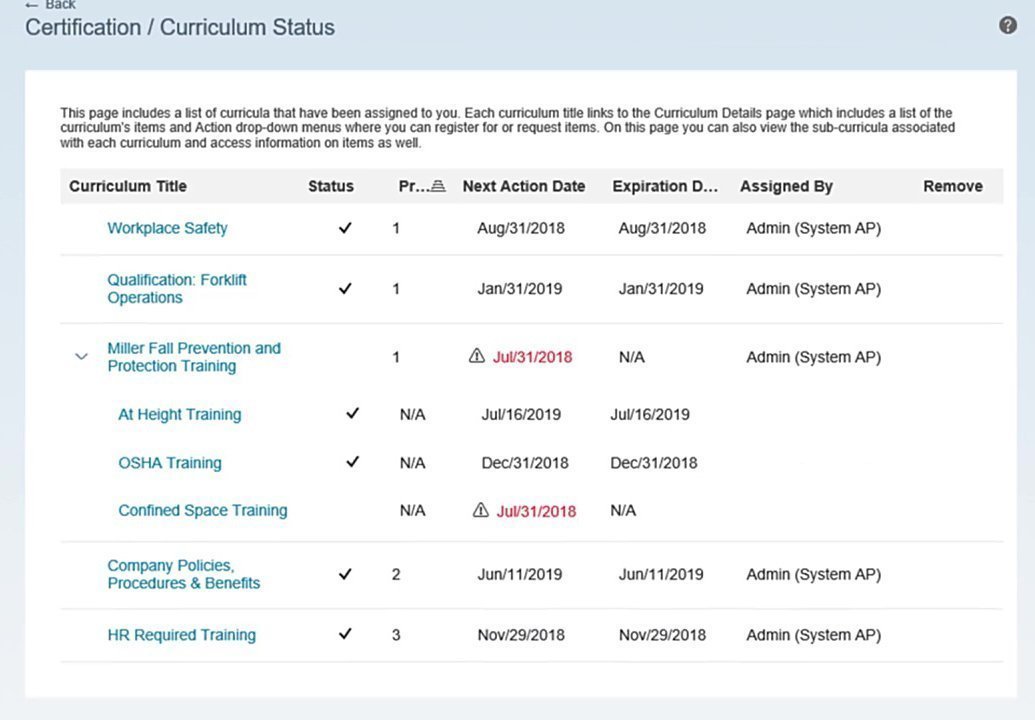The height and width of the screenshot is (720, 1035).
Task: Select Company Policies' expiration date Jun/11/2019
Action: click(x=661, y=575)
